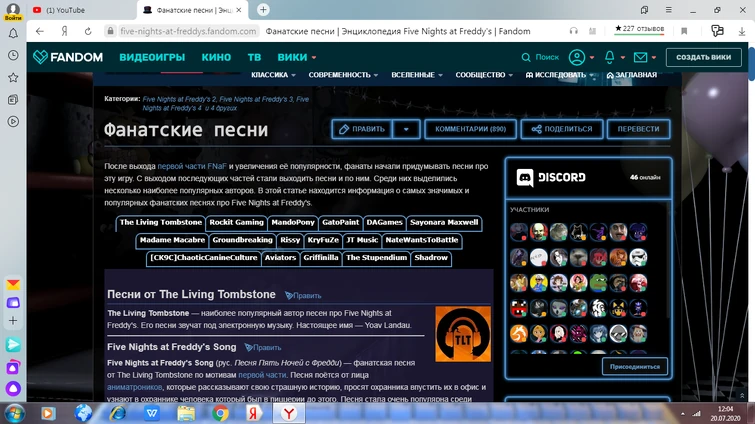Close the Fandom browser tab
755x424 pixels.
(239, 10)
